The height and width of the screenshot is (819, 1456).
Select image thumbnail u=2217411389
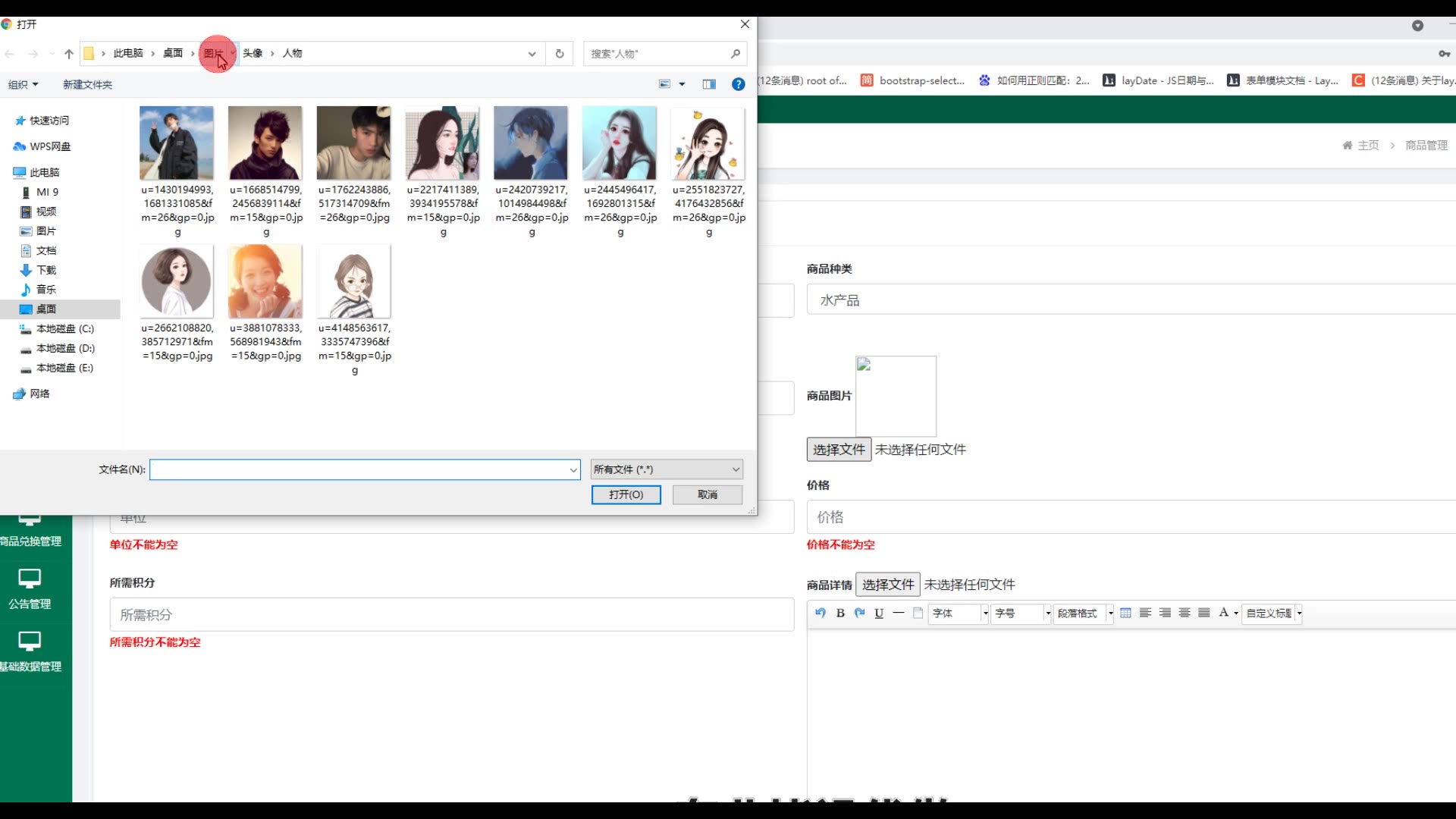pos(443,143)
